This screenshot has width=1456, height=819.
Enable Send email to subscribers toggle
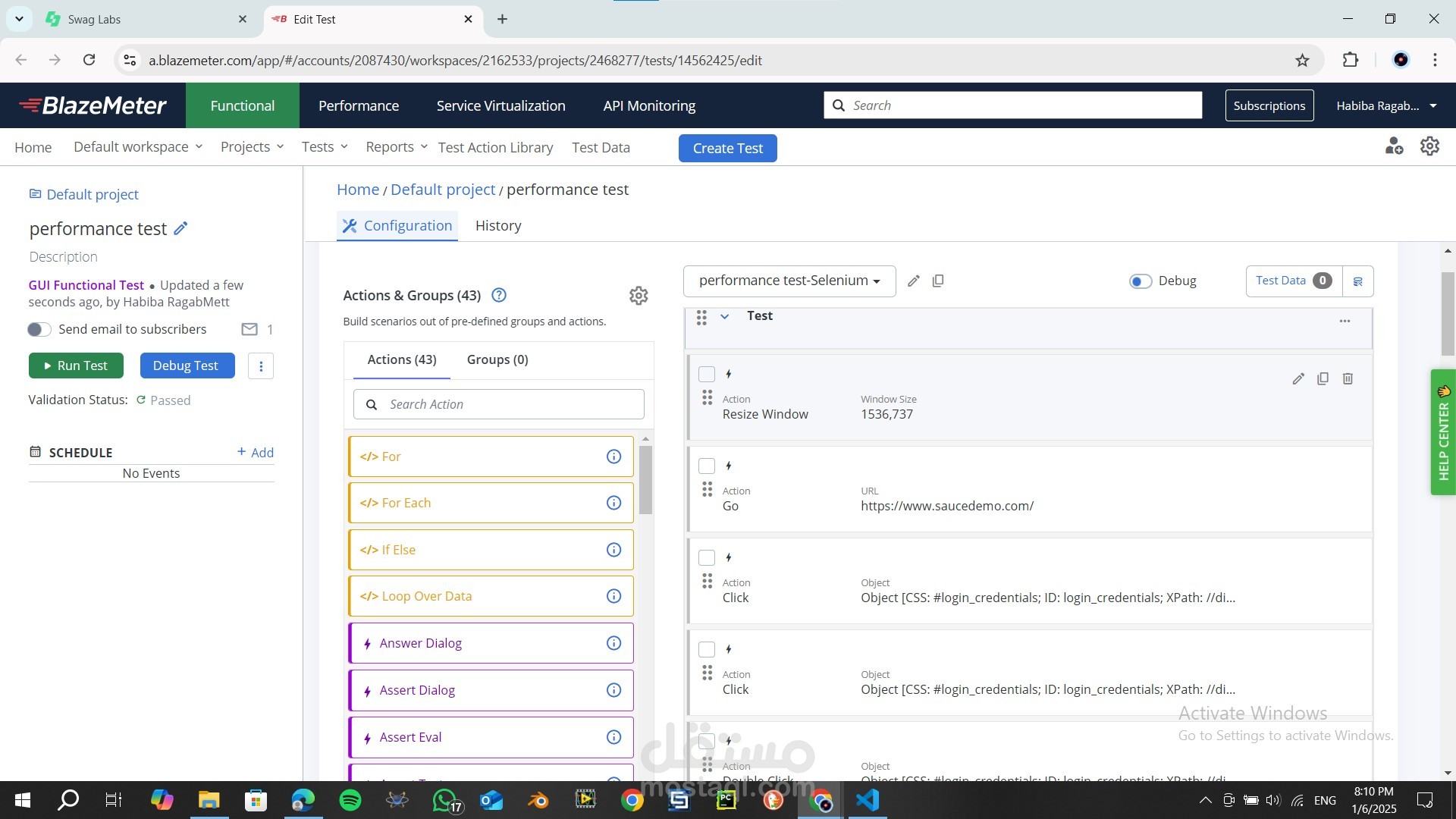click(x=39, y=329)
